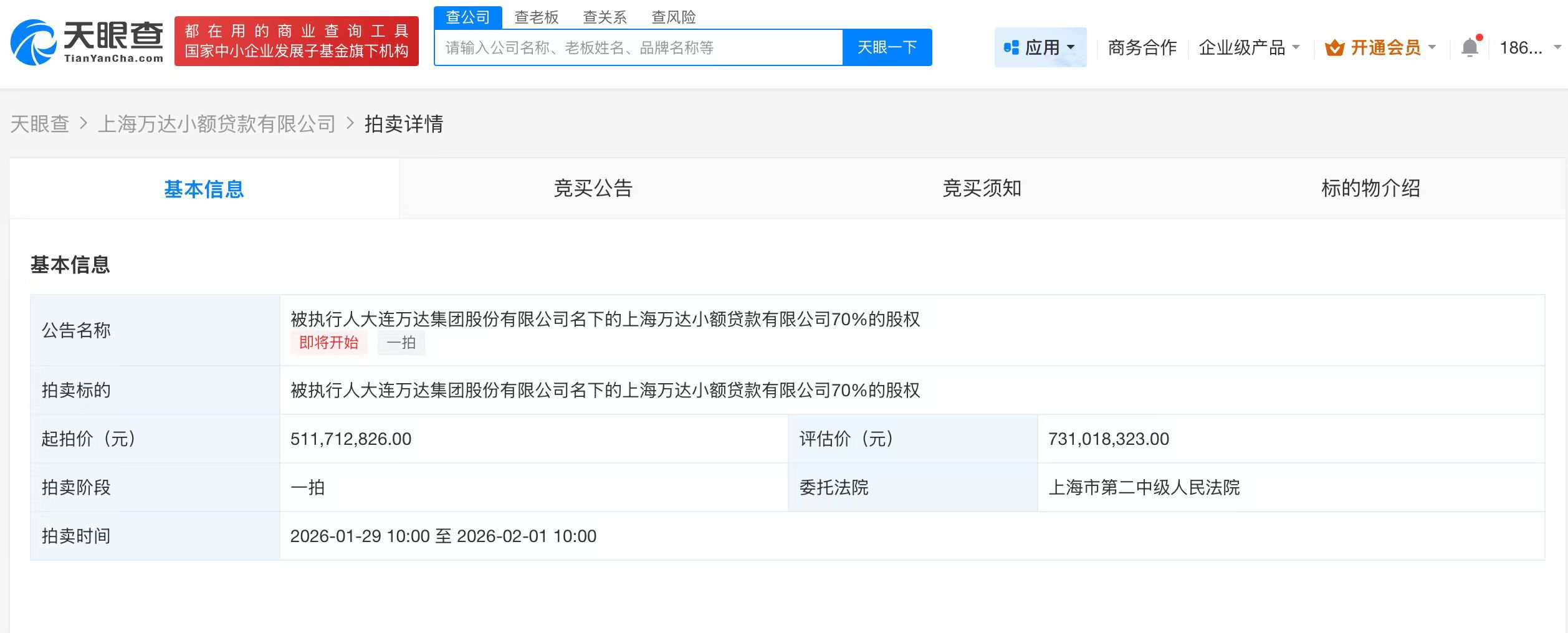Click the Tianyancha logo icon
Screen dimensions: 1568x633
tap(34, 42)
